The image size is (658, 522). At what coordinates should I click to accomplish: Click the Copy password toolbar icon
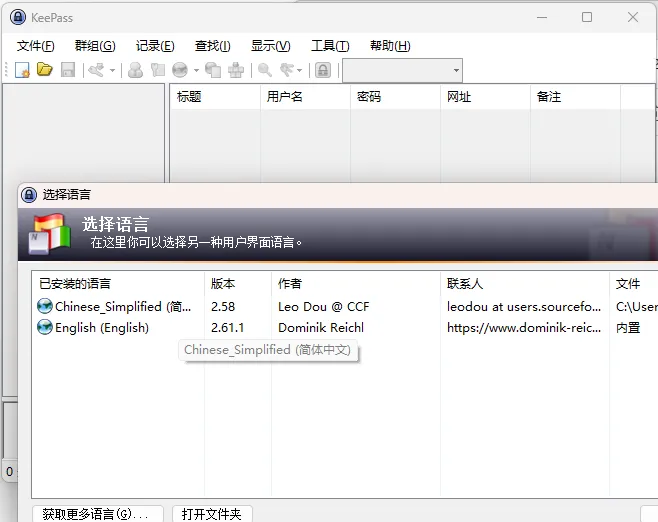click(x=158, y=70)
